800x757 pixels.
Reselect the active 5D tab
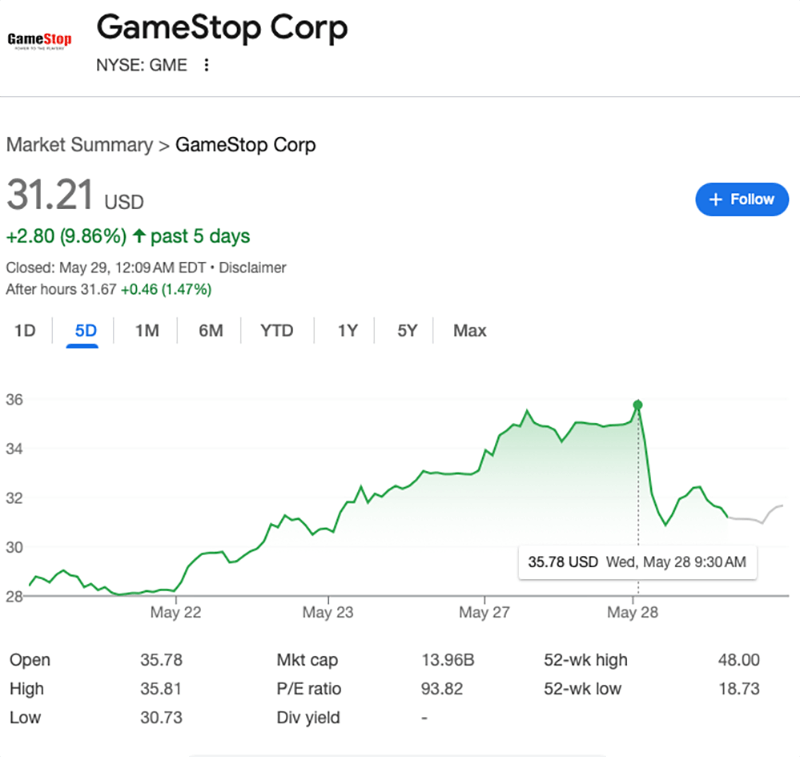[x=84, y=330]
